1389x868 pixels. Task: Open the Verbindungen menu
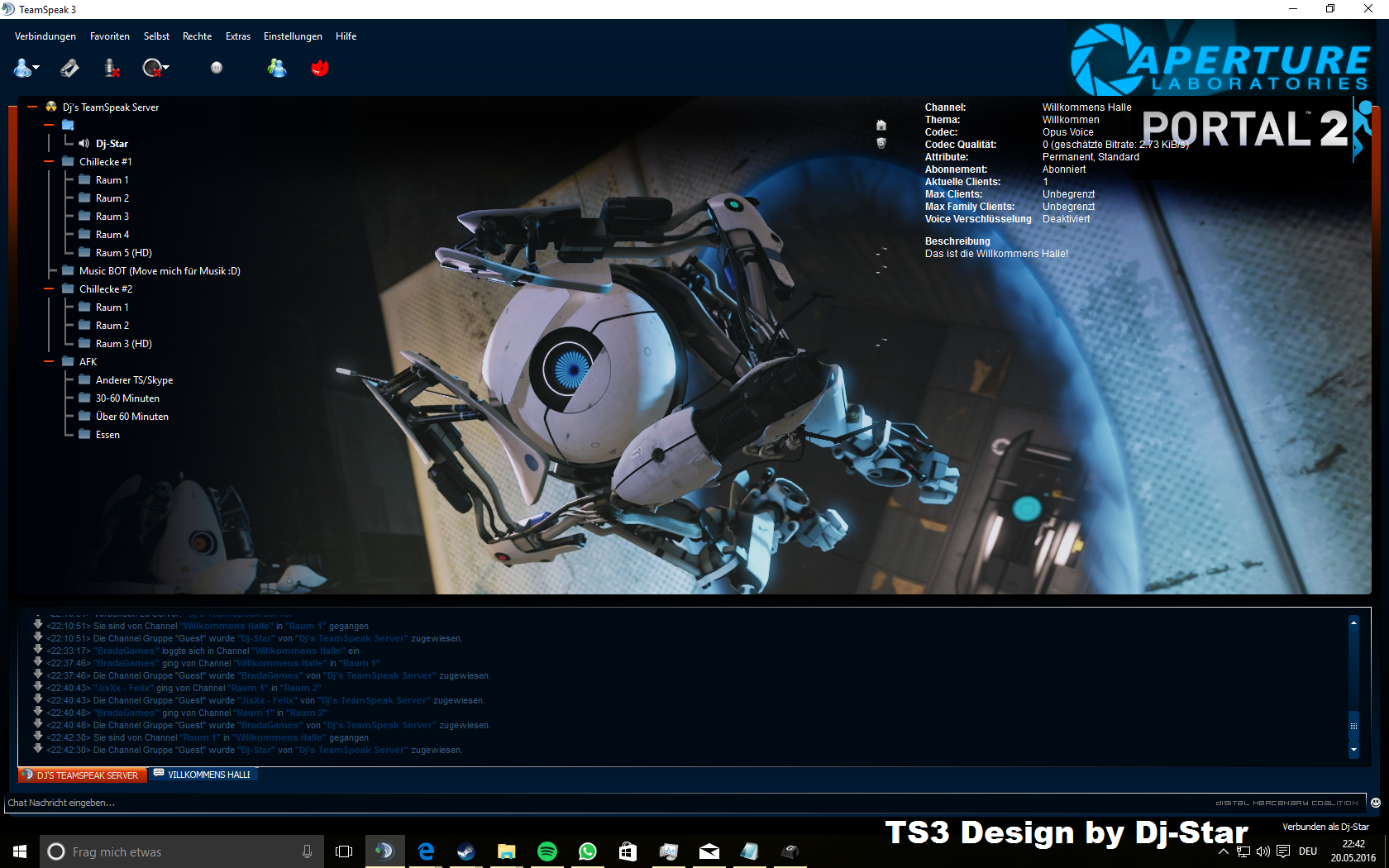tap(45, 36)
